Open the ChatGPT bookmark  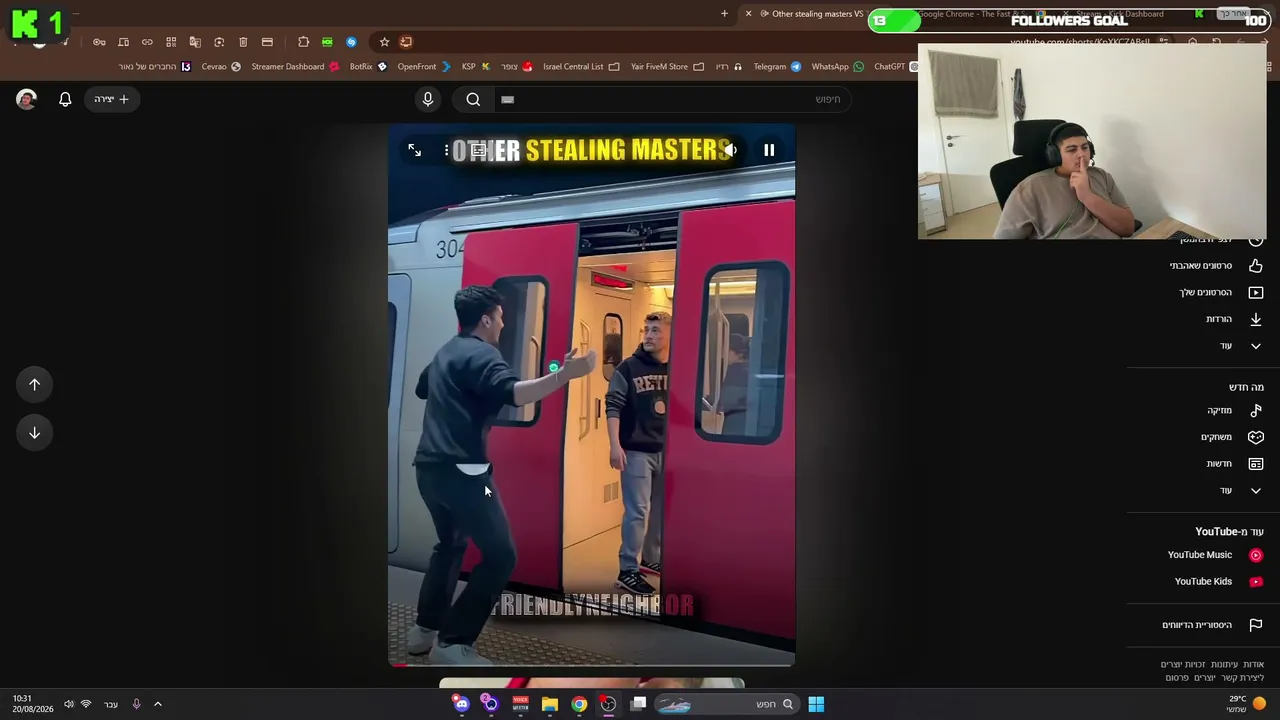[896, 67]
